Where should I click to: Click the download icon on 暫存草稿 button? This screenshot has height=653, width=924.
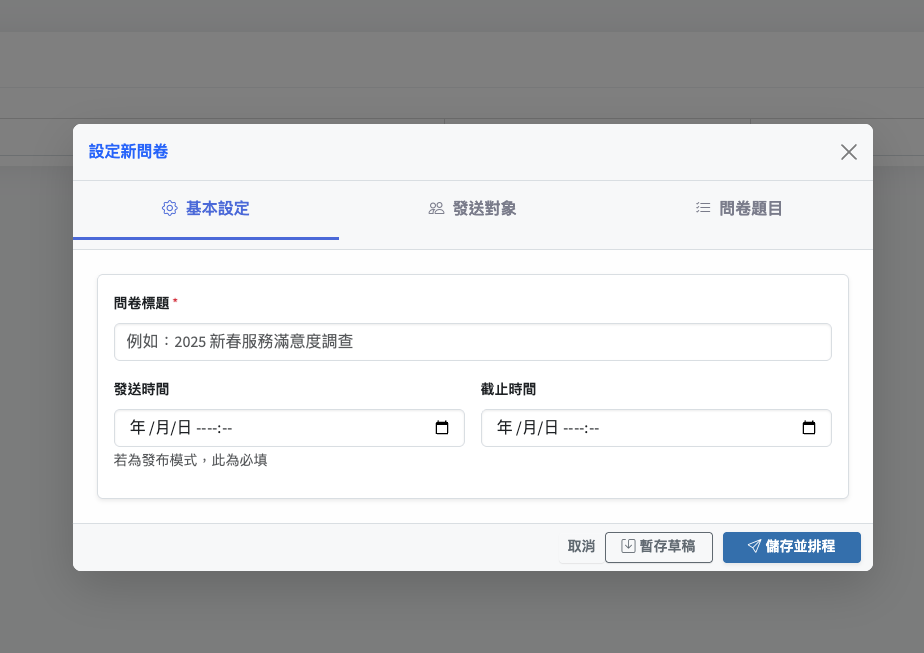pyautogui.click(x=628, y=546)
